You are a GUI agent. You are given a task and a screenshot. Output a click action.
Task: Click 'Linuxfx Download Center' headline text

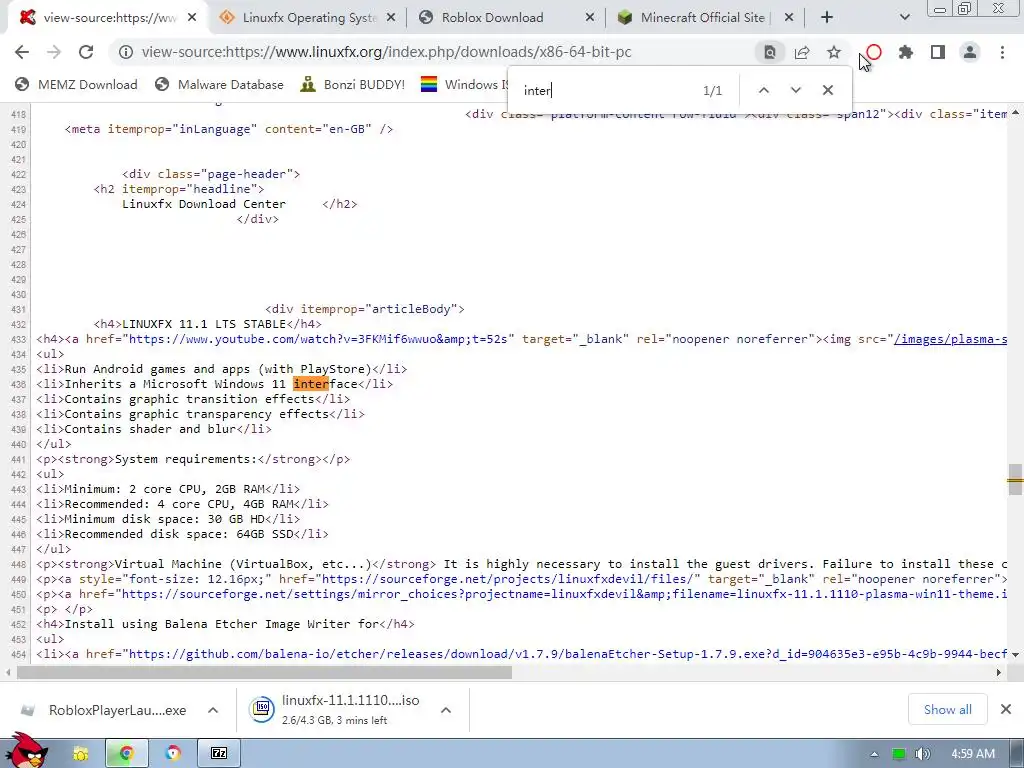click(204, 204)
